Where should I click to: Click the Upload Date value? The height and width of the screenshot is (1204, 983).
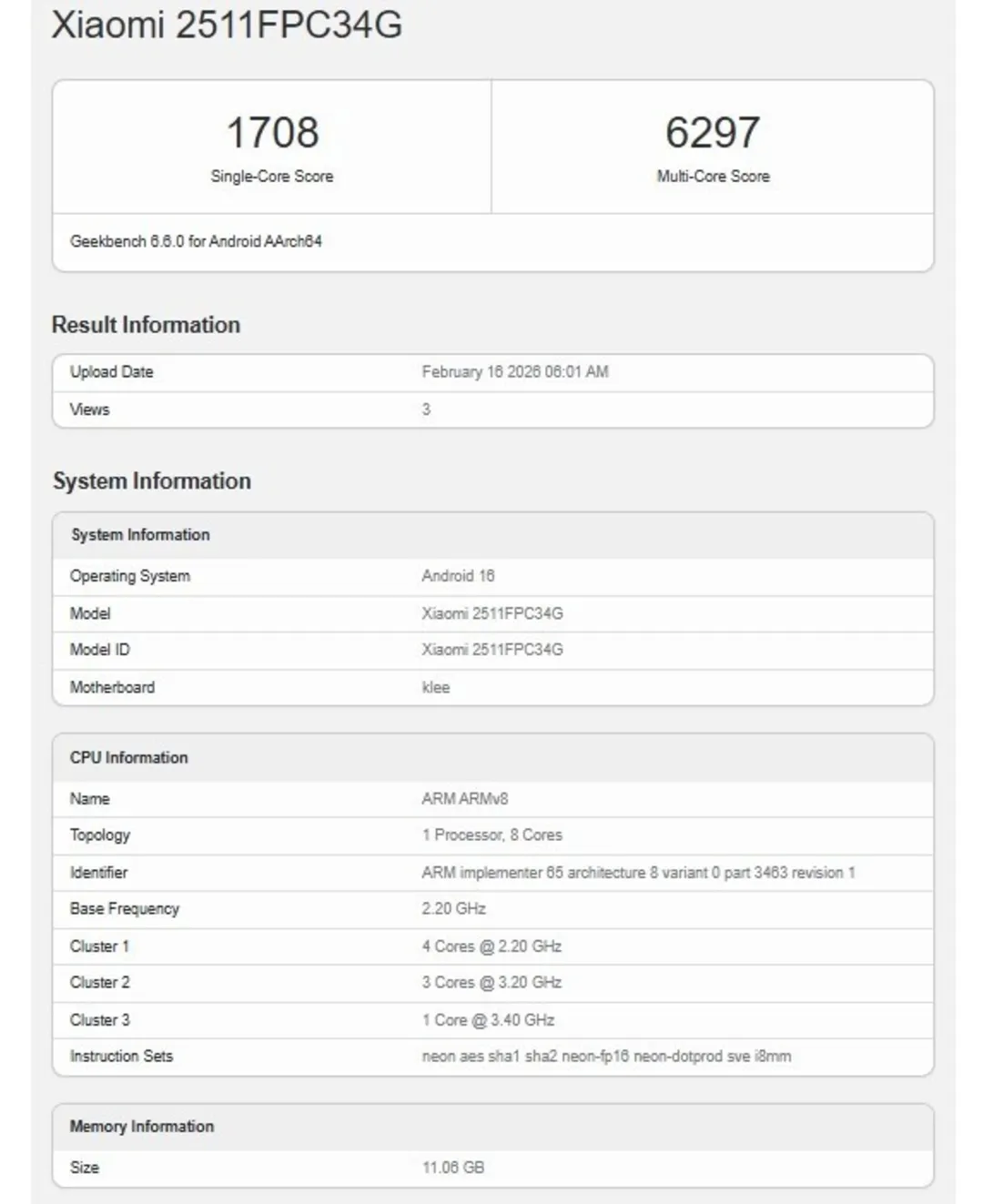(514, 371)
